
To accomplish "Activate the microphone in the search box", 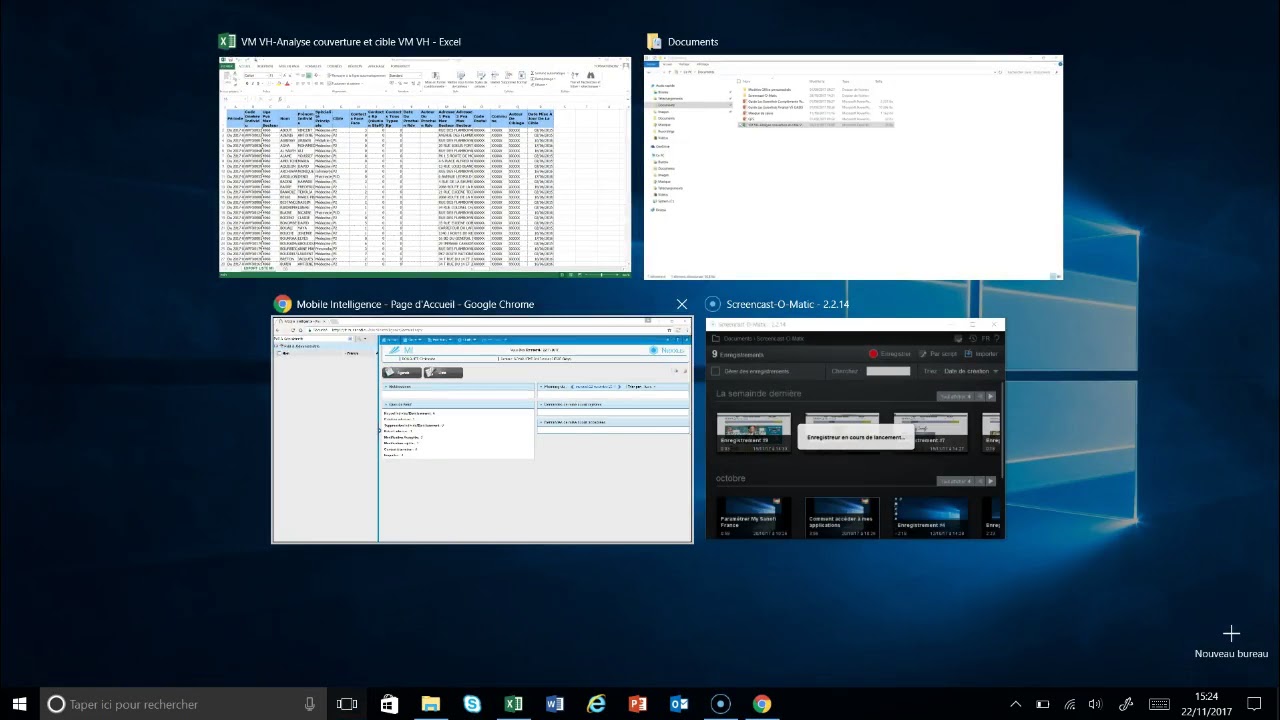I will point(310,704).
